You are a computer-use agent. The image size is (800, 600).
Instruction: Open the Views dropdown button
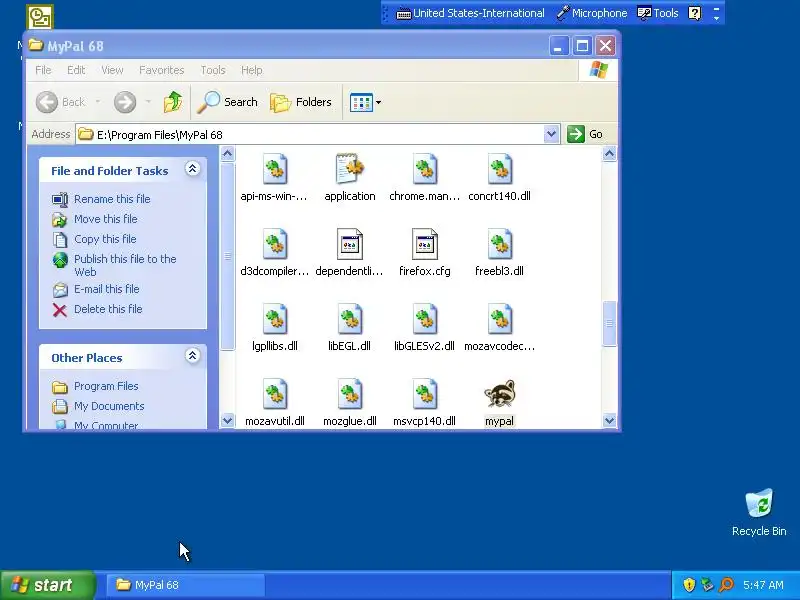click(x=365, y=102)
